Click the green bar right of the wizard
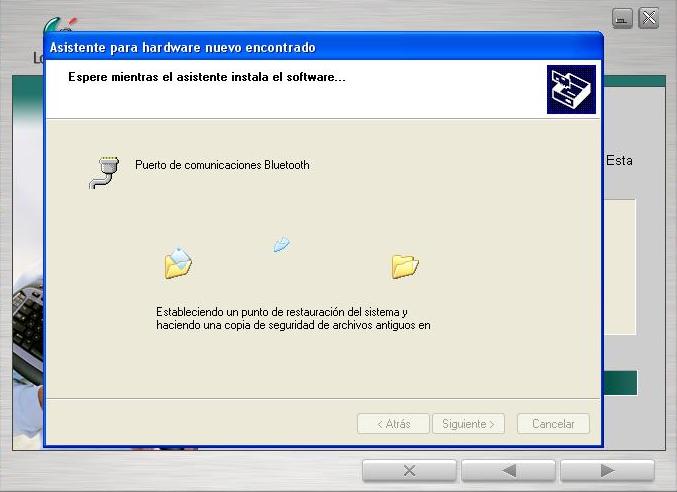The image size is (677, 492). click(x=620, y=382)
